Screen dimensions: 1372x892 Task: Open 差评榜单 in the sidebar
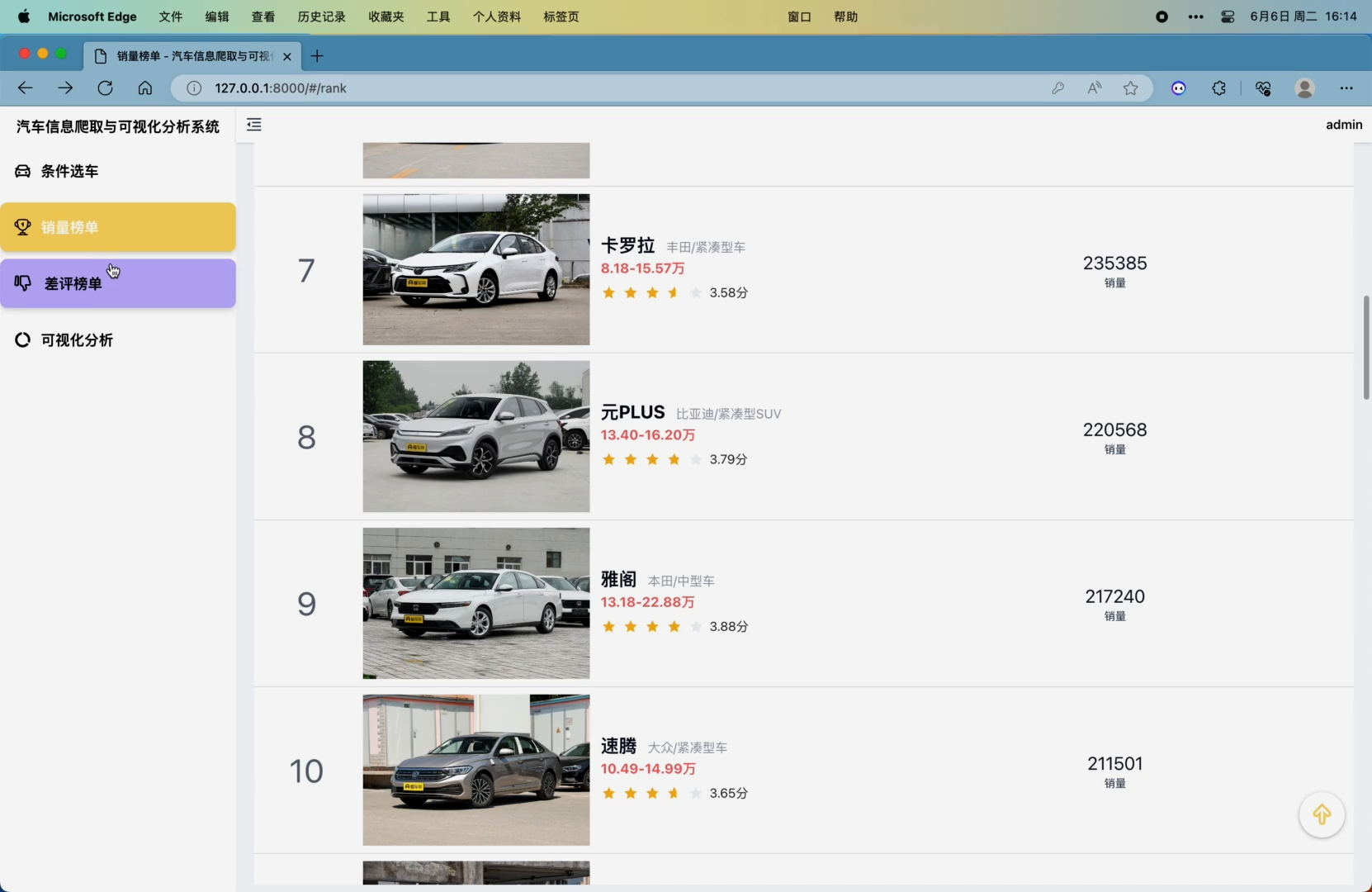tap(118, 283)
